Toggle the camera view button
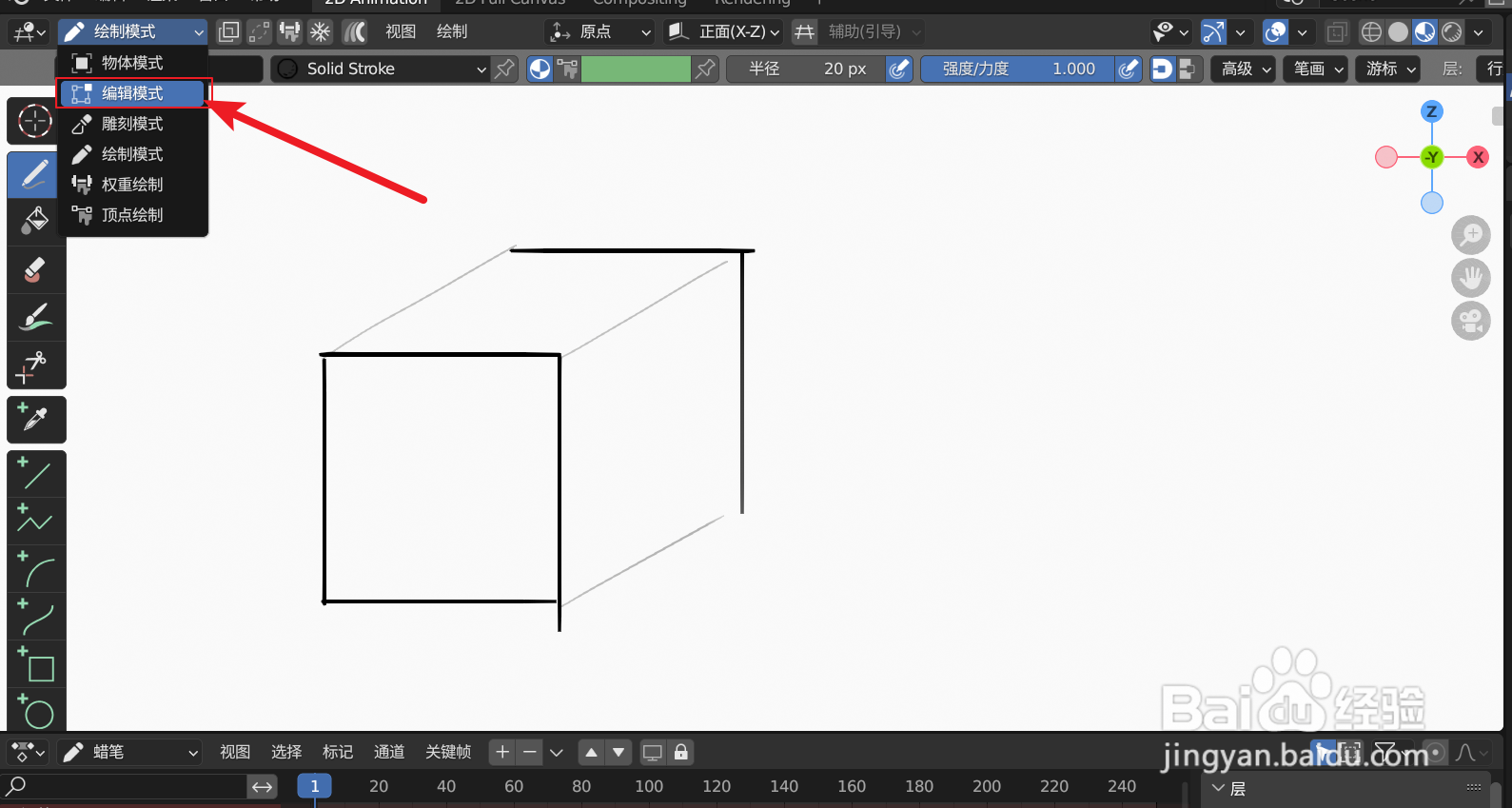This screenshot has height=808, width=1512. (x=1471, y=321)
